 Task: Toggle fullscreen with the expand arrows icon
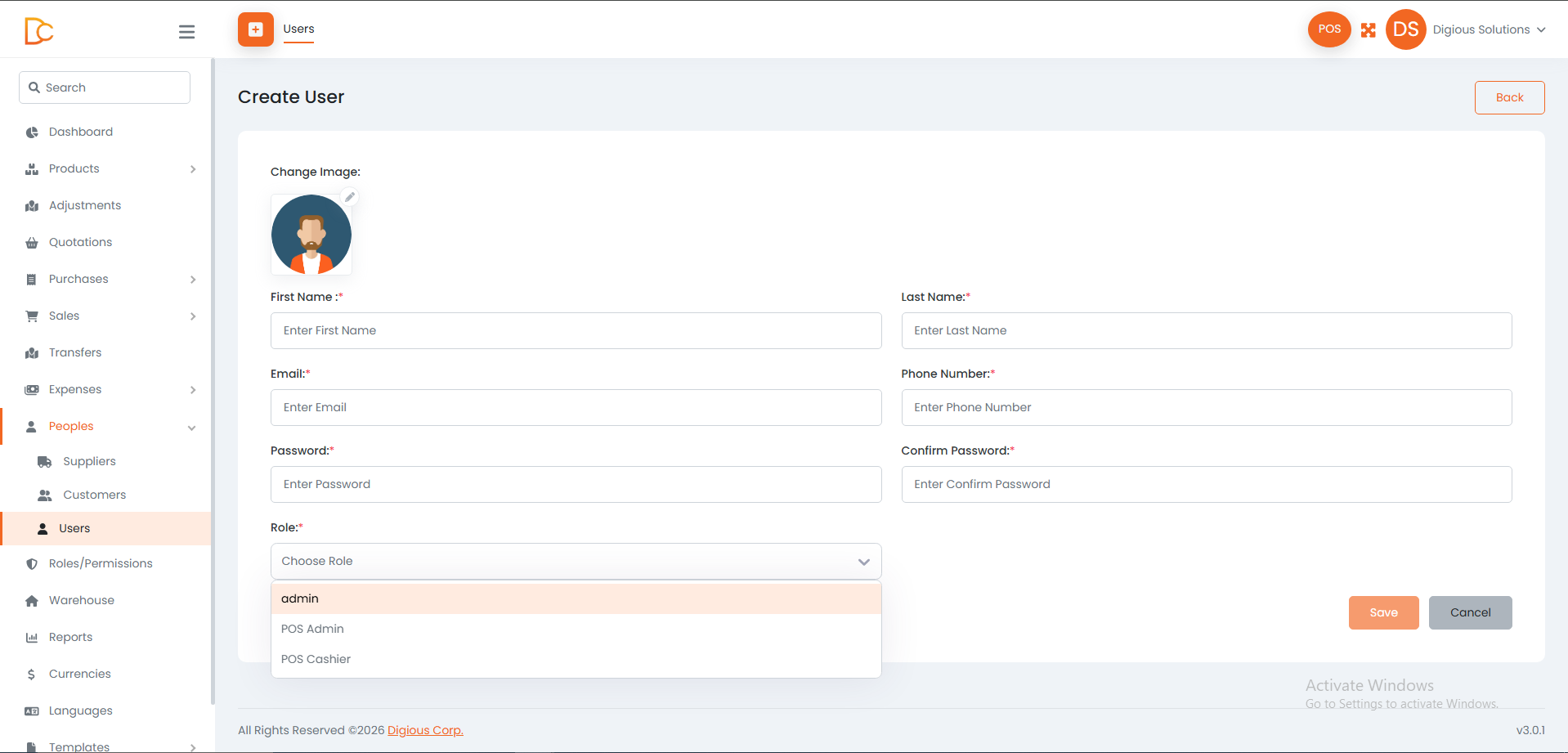[x=1369, y=30]
